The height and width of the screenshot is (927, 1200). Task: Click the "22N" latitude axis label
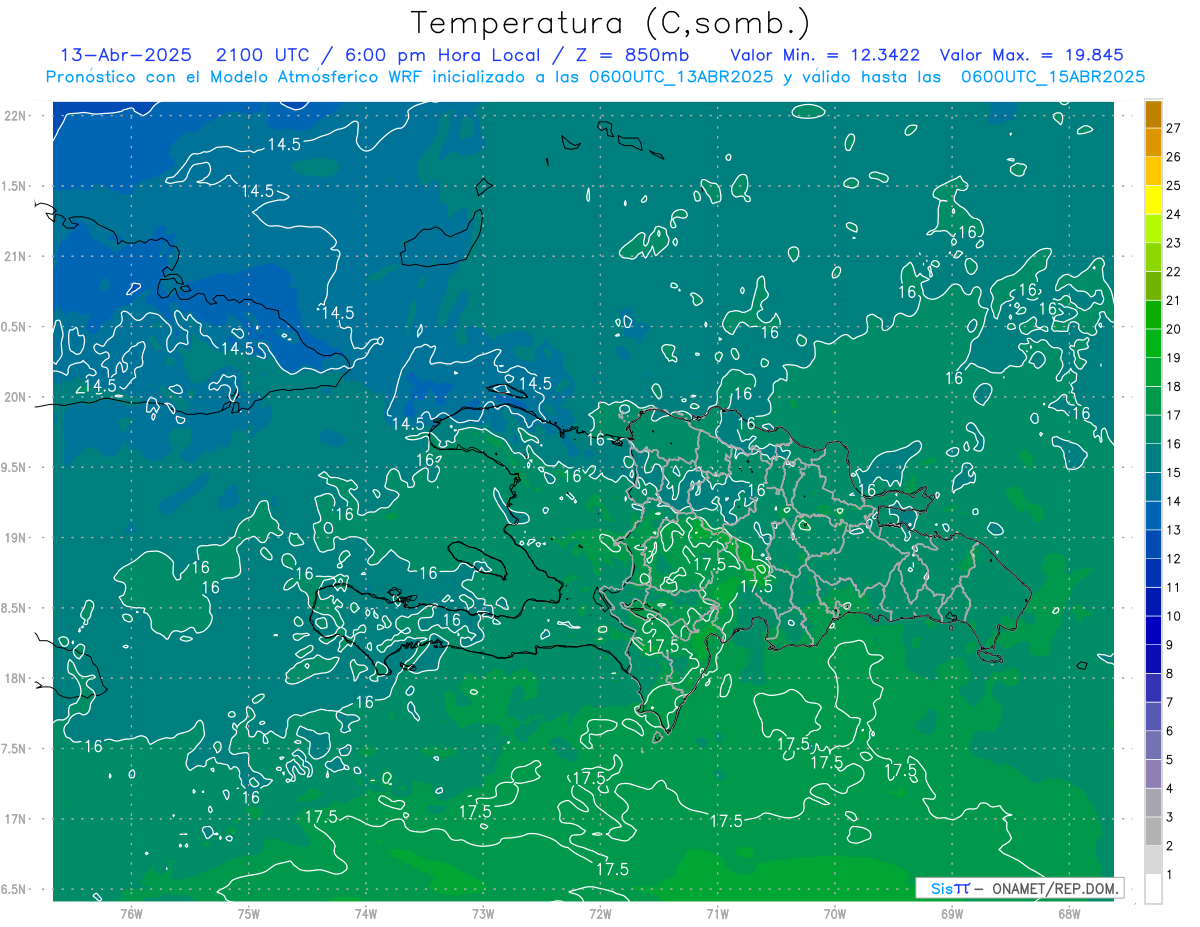pyautogui.click(x=16, y=116)
